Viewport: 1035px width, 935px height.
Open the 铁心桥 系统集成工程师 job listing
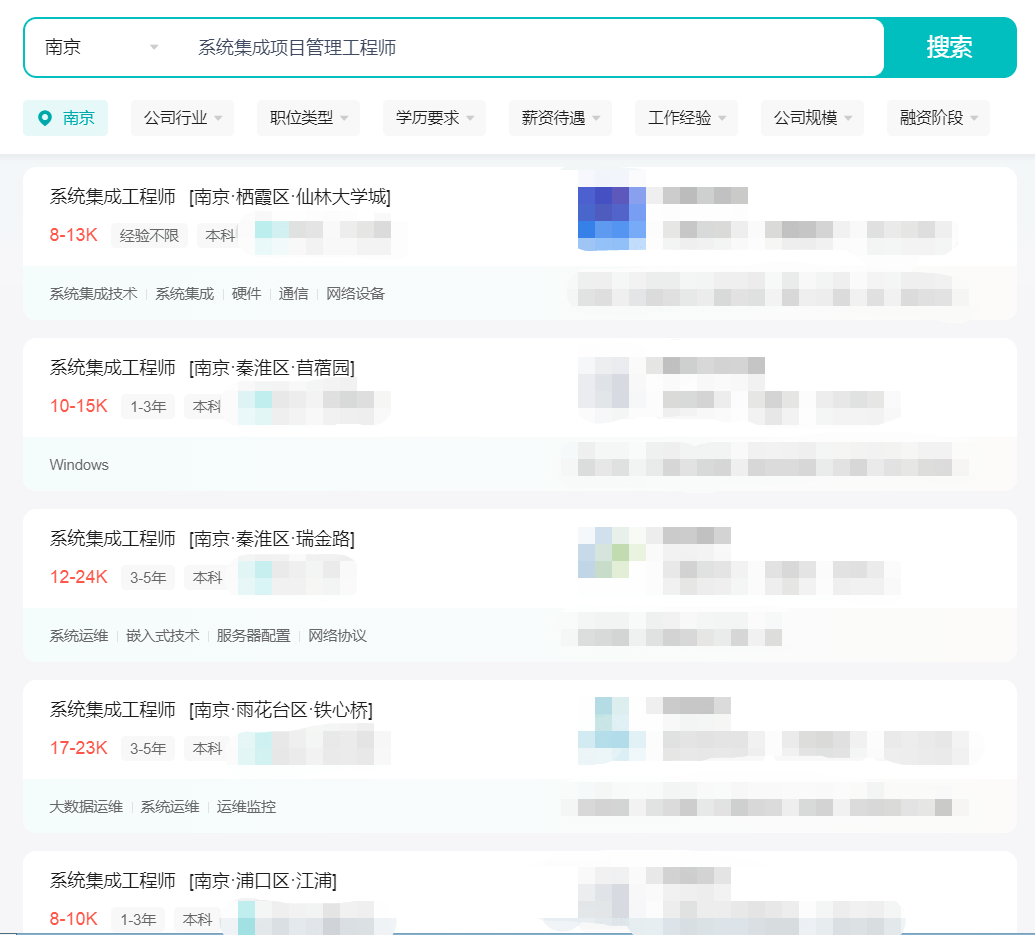click(211, 710)
